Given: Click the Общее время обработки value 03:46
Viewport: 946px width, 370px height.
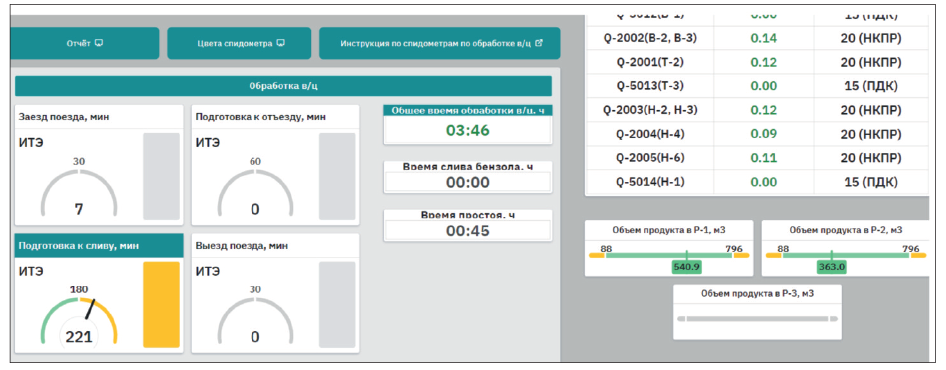Looking at the screenshot, I should 468,130.
